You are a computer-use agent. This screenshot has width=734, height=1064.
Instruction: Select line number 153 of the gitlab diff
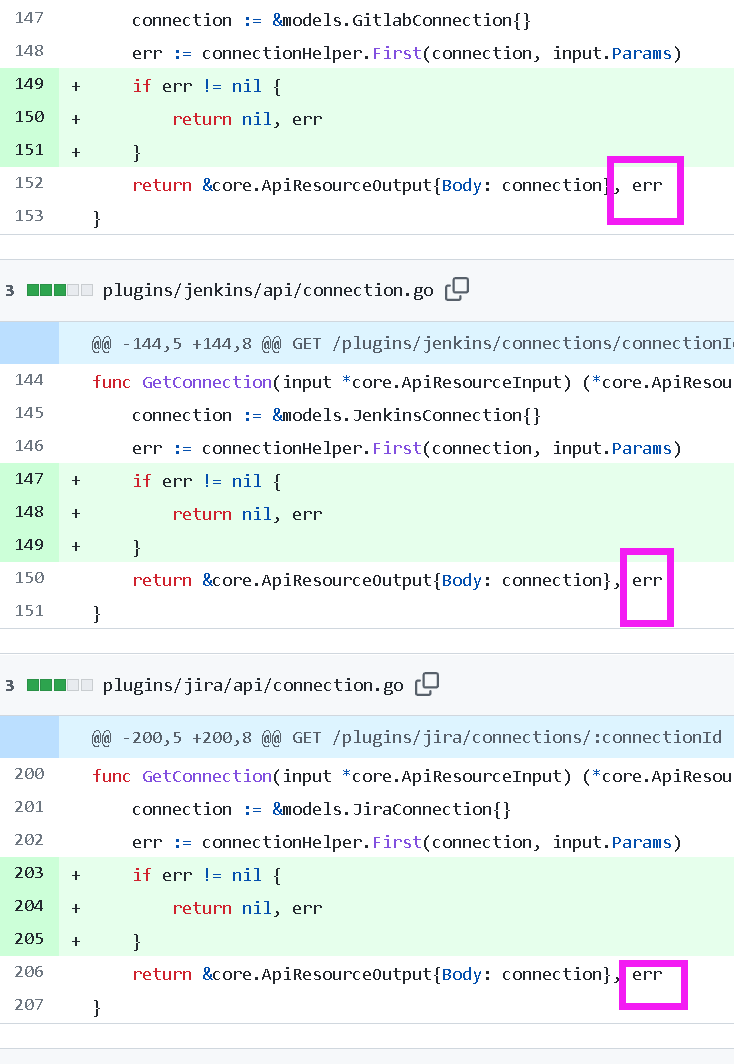(29, 216)
